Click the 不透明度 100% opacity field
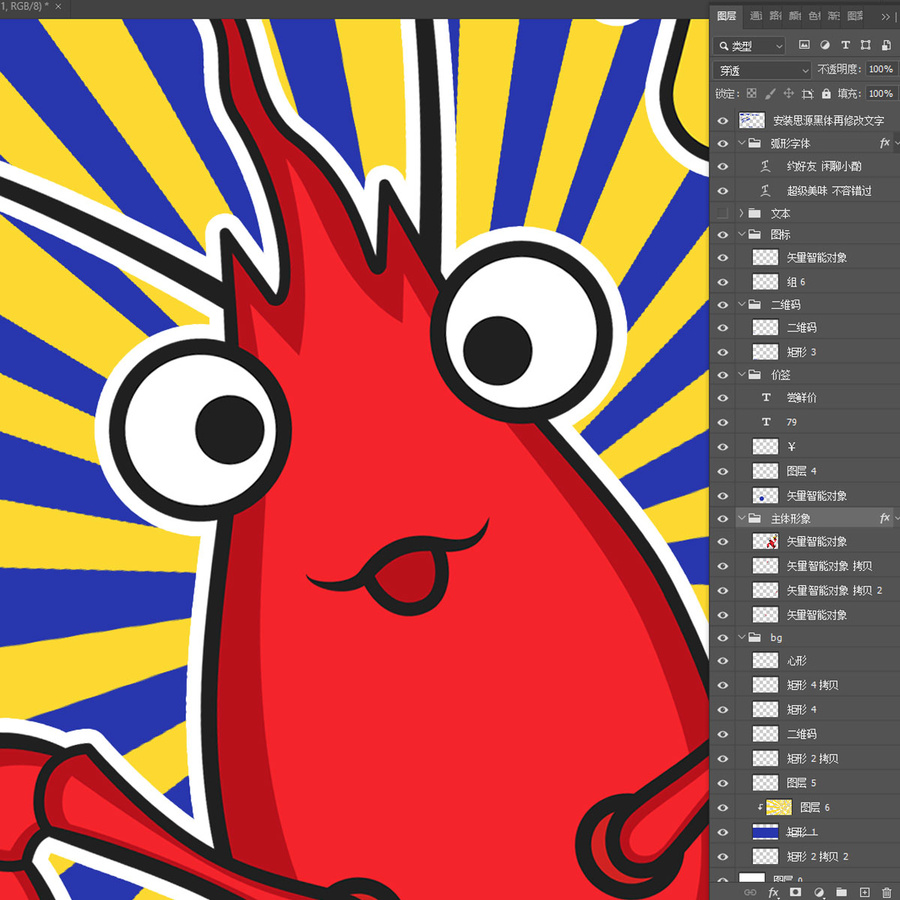This screenshot has width=900, height=900. [x=882, y=69]
